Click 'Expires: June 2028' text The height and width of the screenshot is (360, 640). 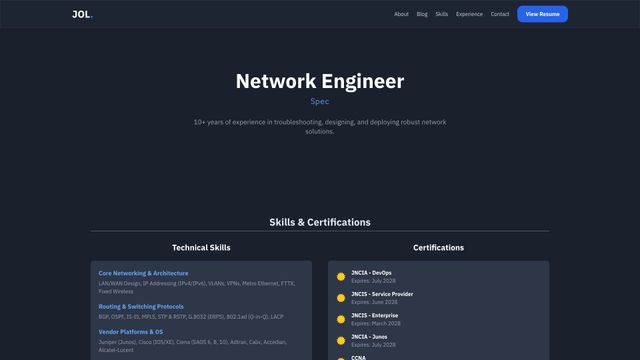coord(374,302)
